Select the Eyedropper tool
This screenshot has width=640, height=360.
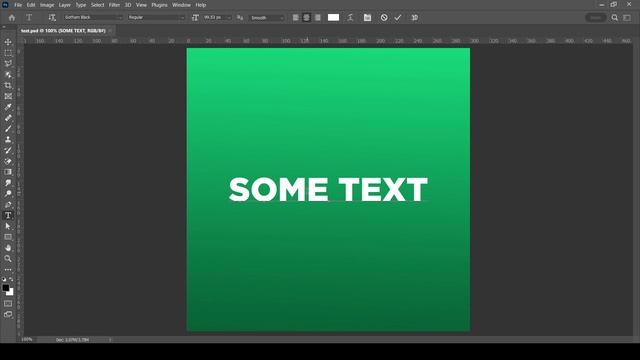click(8, 107)
